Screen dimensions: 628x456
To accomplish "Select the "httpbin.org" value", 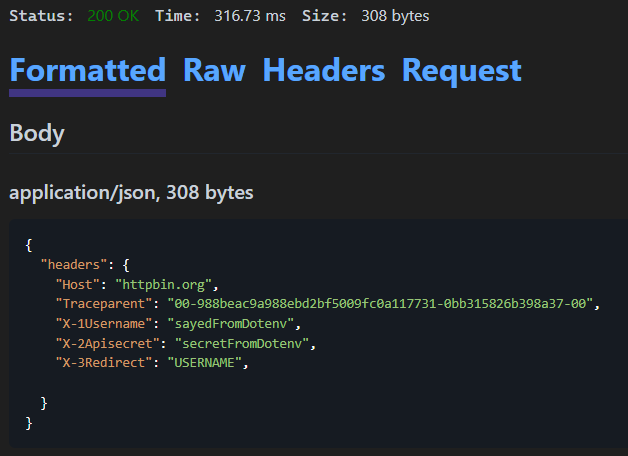I will 163,285.
